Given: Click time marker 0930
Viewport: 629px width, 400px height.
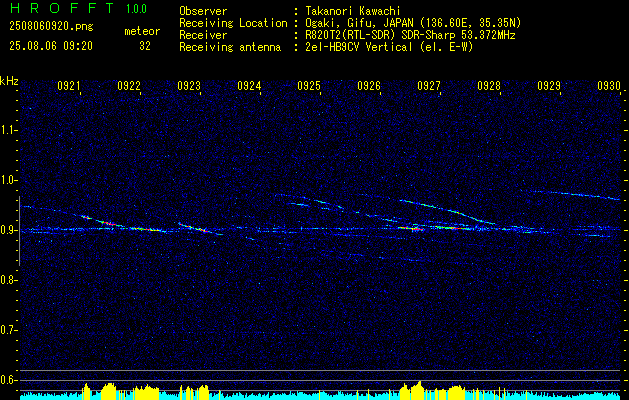Looking at the screenshot, I should (x=609, y=85).
